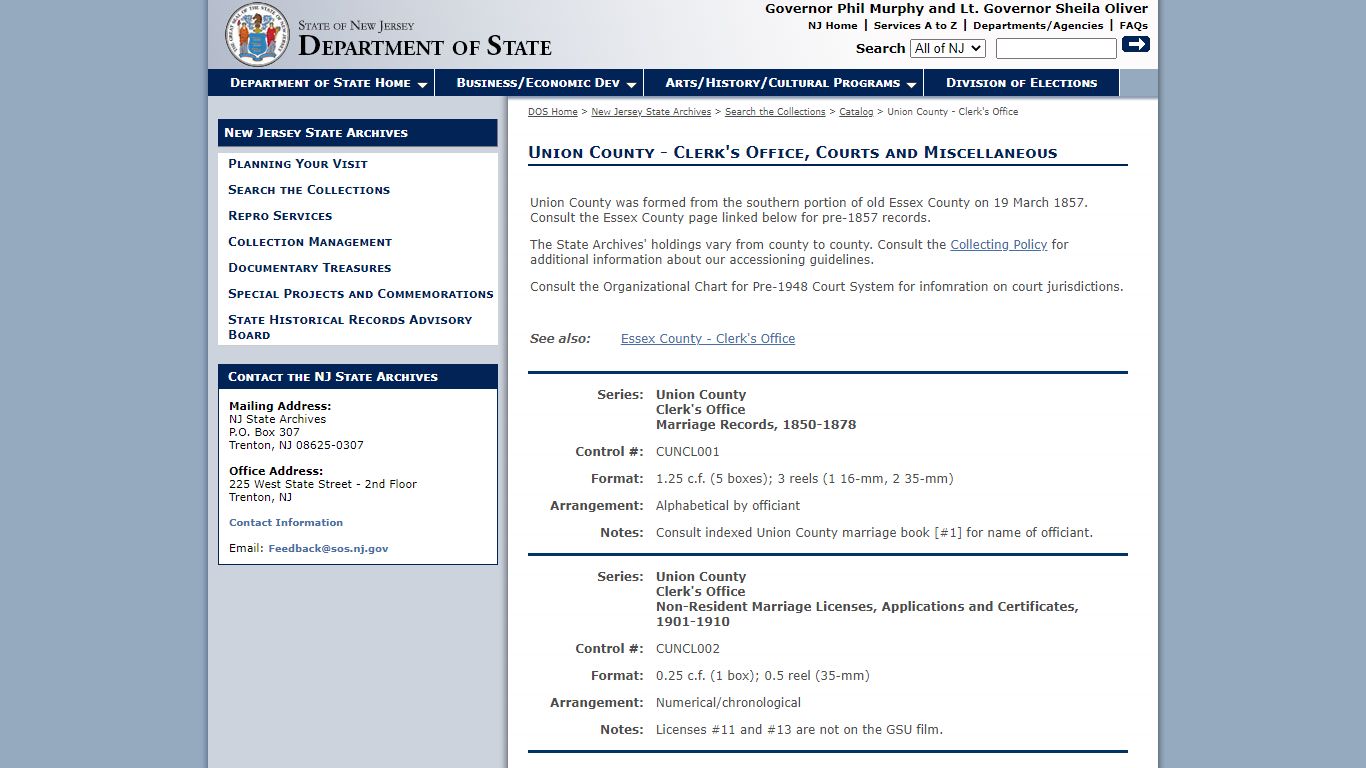Open Repro Services sidebar item

[x=280, y=216]
